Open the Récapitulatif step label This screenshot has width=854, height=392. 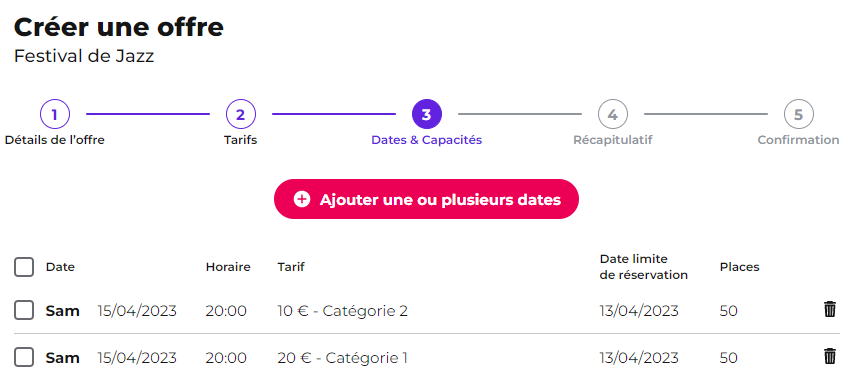613,140
